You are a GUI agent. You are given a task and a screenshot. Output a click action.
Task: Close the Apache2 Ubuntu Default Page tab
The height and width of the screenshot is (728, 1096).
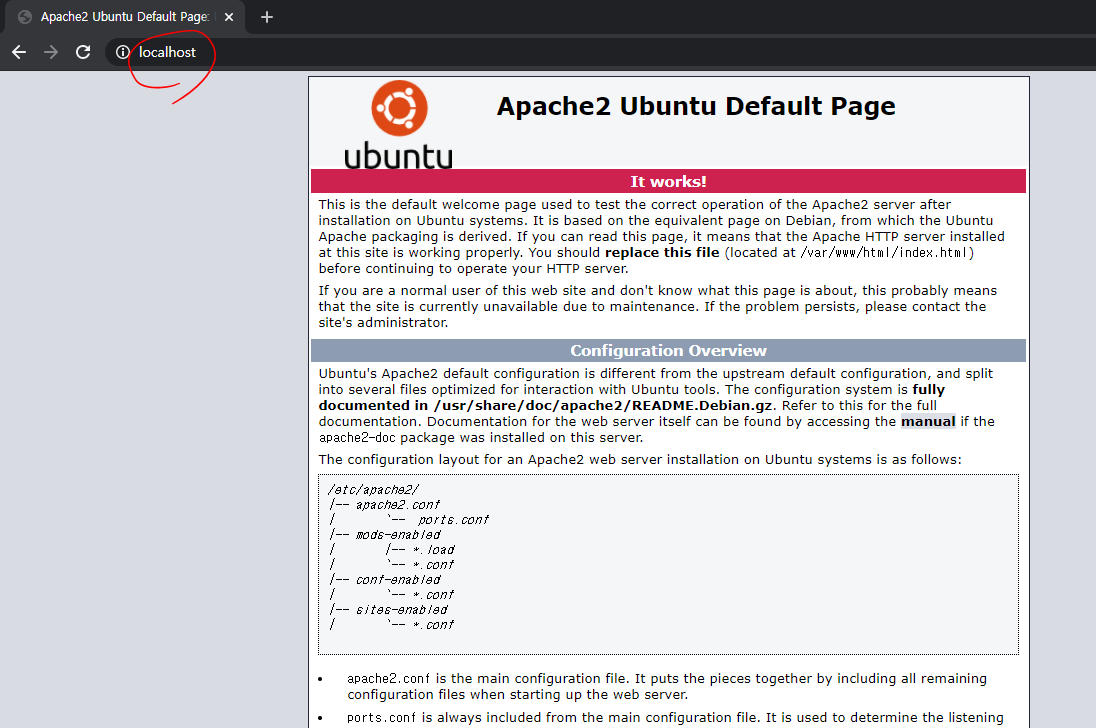tap(229, 17)
